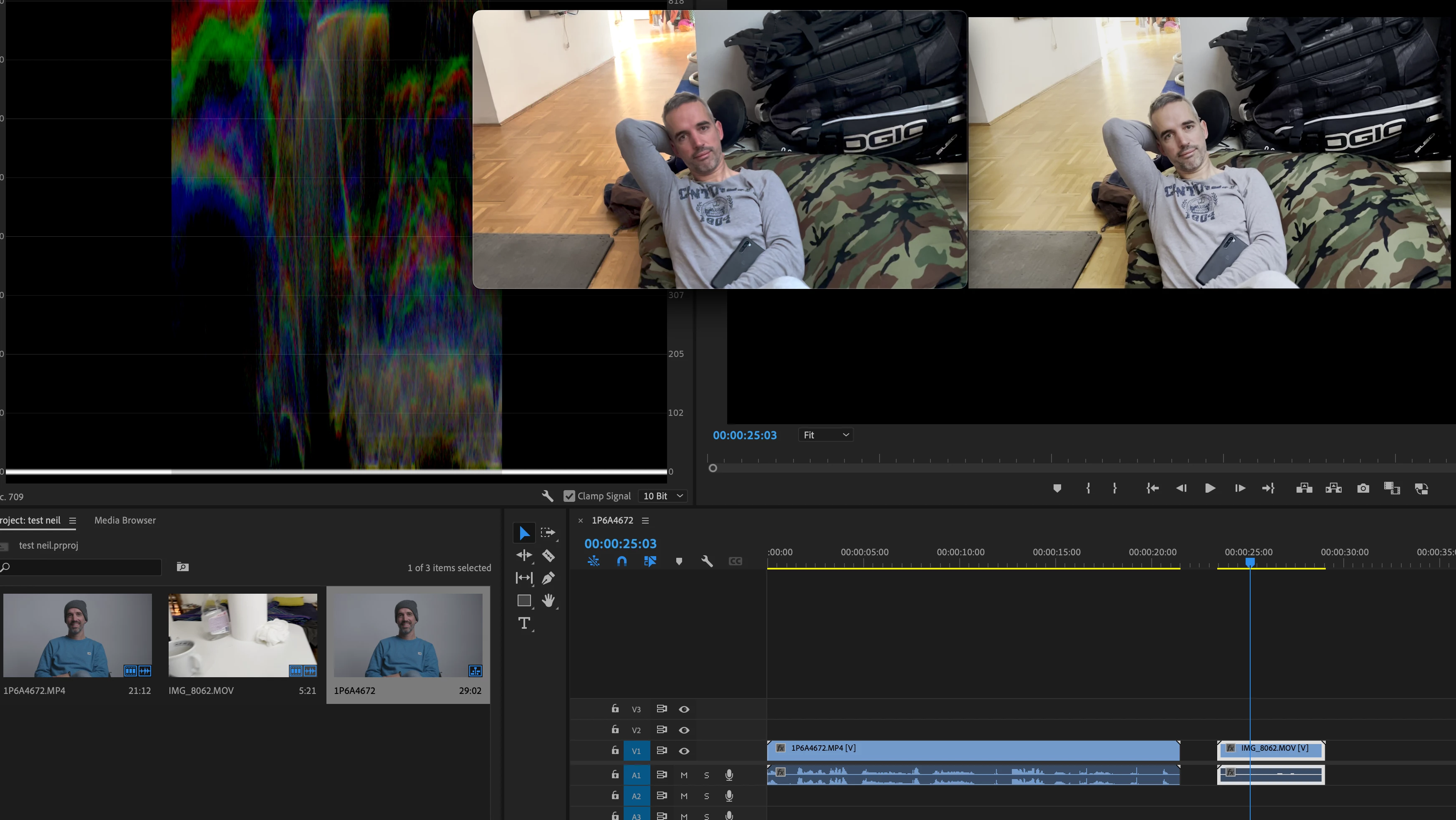
Task: Open the 1P6A4672 sequence panel menu
Action: pos(645,520)
